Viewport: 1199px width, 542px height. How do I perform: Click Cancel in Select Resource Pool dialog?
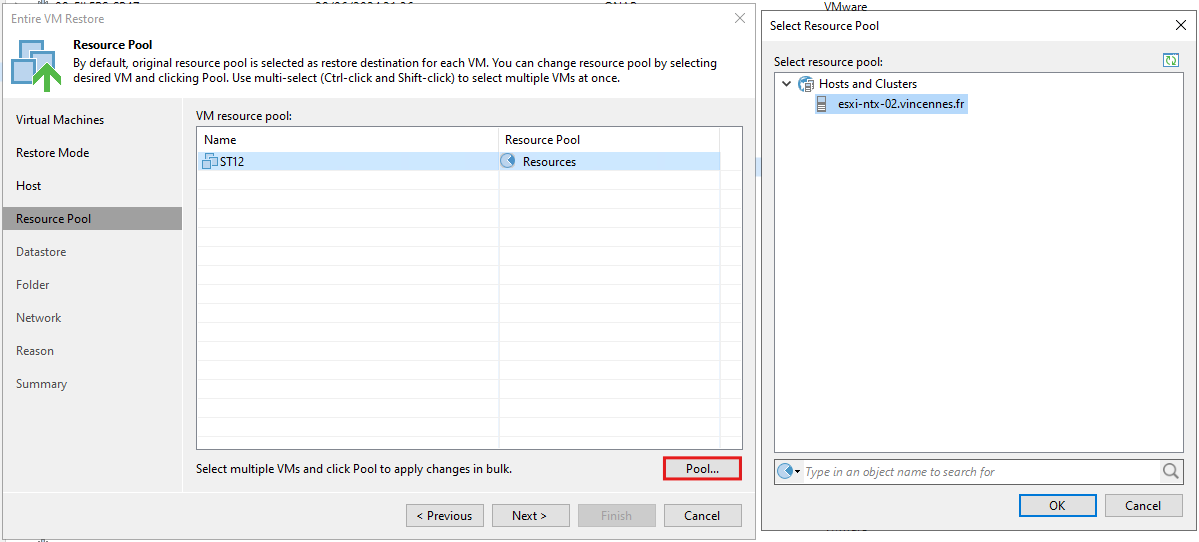point(1144,505)
